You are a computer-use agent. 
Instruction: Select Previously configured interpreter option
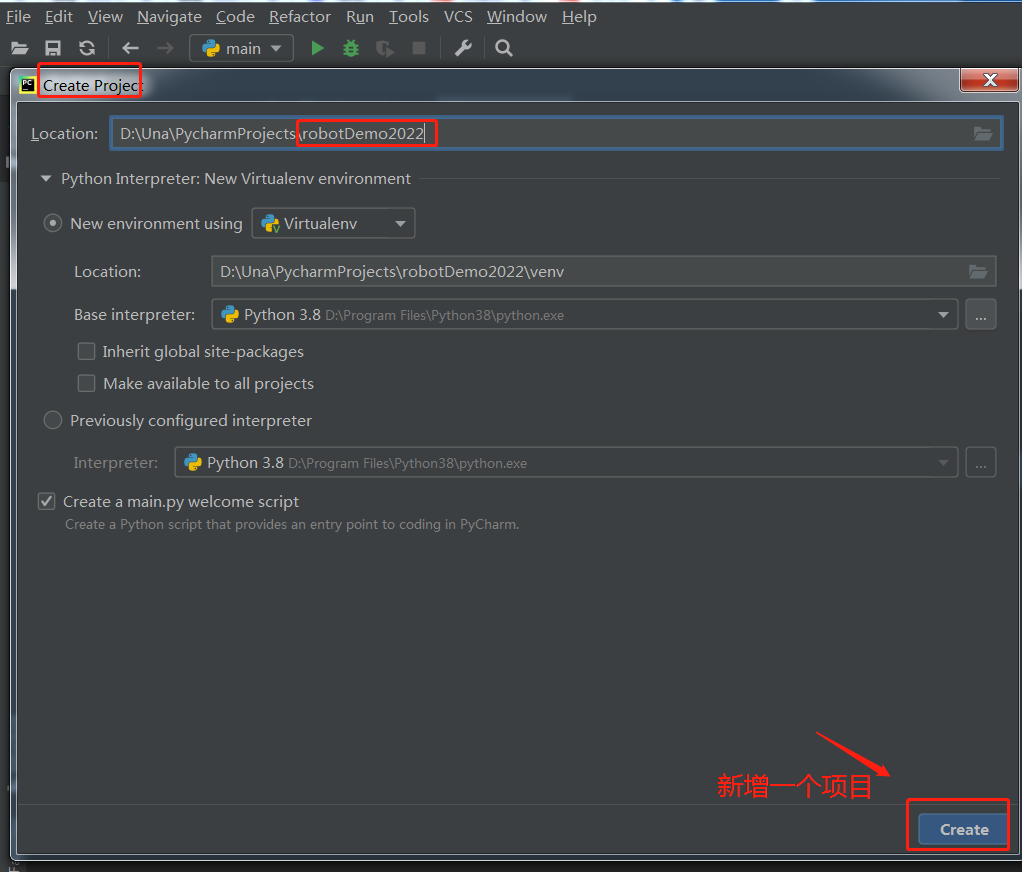[x=52, y=420]
